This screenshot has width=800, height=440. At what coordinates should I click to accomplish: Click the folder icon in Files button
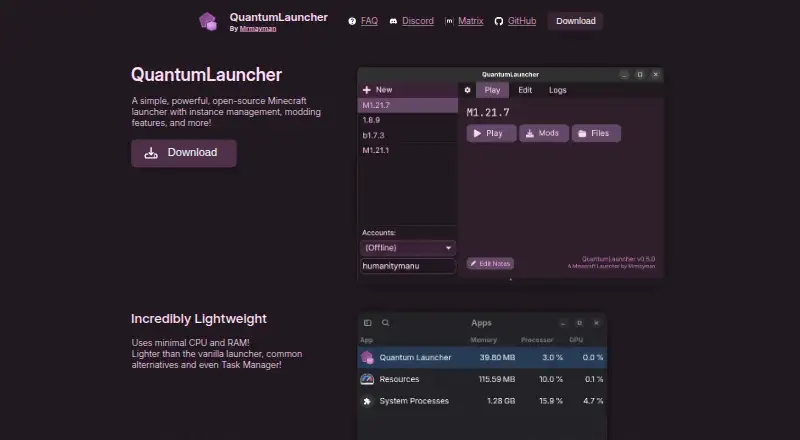pyautogui.click(x=582, y=134)
